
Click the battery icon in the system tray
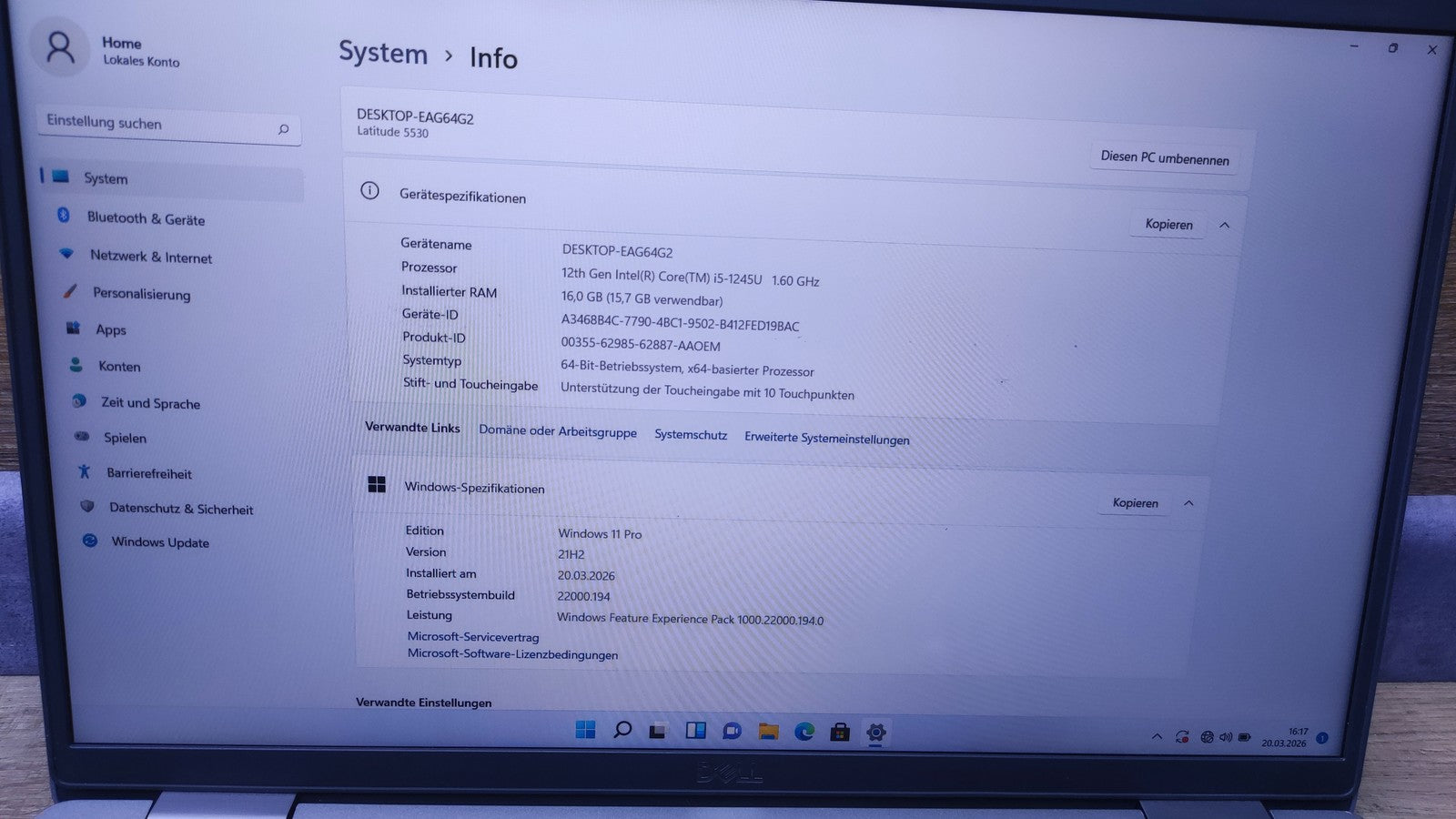[1244, 737]
